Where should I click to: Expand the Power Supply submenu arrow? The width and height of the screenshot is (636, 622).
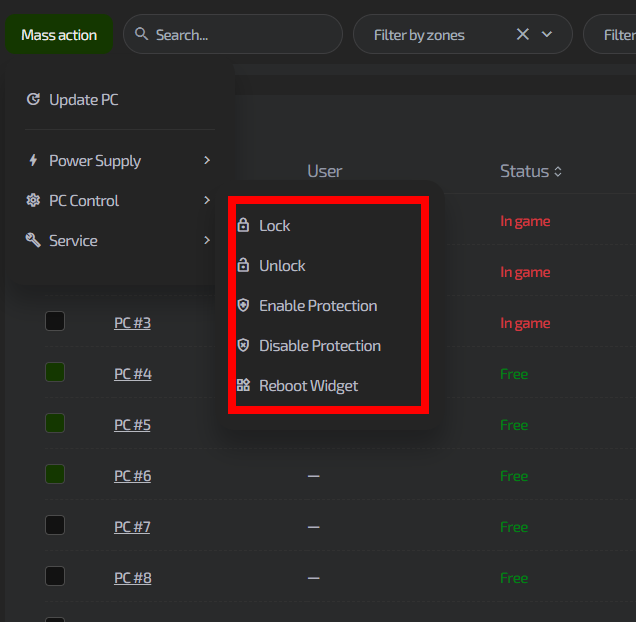(x=206, y=161)
